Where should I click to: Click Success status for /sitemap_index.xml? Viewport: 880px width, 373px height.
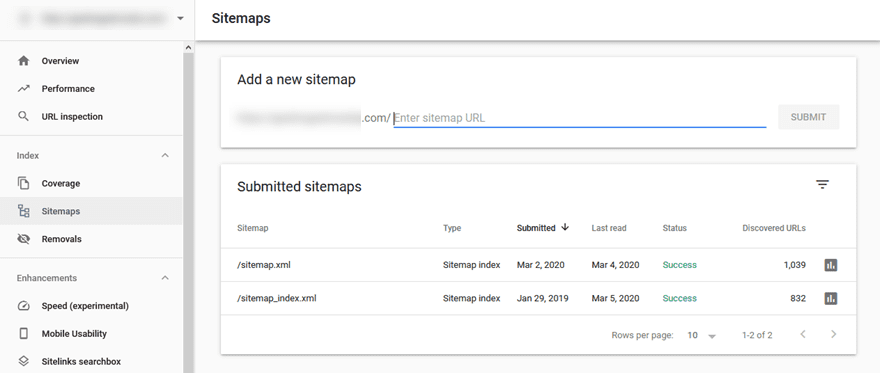pyautogui.click(x=680, y=298)
